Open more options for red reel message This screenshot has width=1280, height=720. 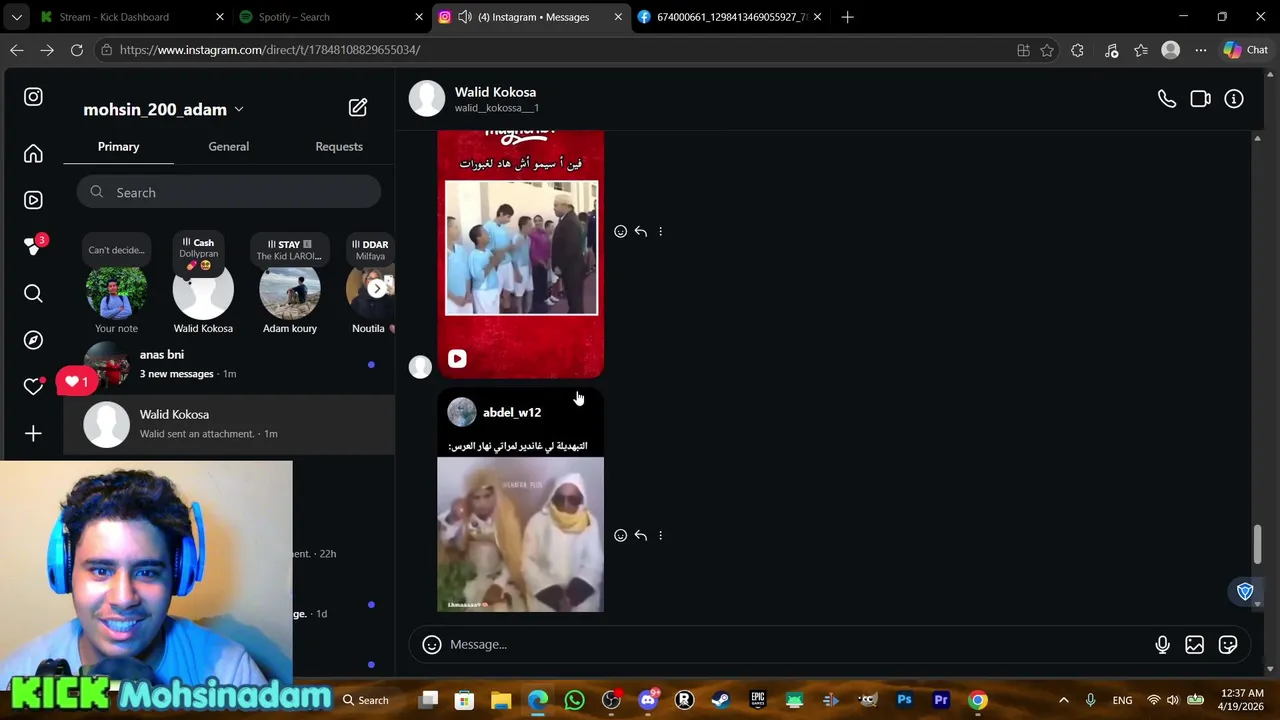click(660, 231)
